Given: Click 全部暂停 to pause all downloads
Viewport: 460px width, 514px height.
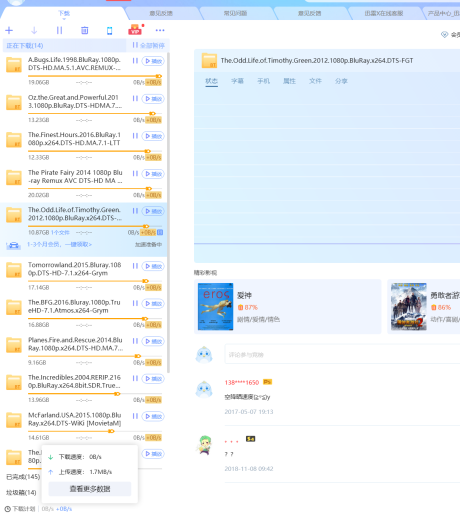Looking at the screenshot, I should tap(149, 45).
